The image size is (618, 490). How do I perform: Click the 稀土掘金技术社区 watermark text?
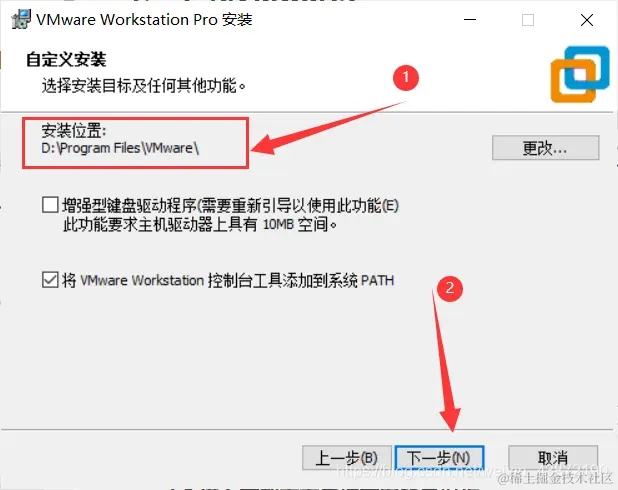point(556,477)
